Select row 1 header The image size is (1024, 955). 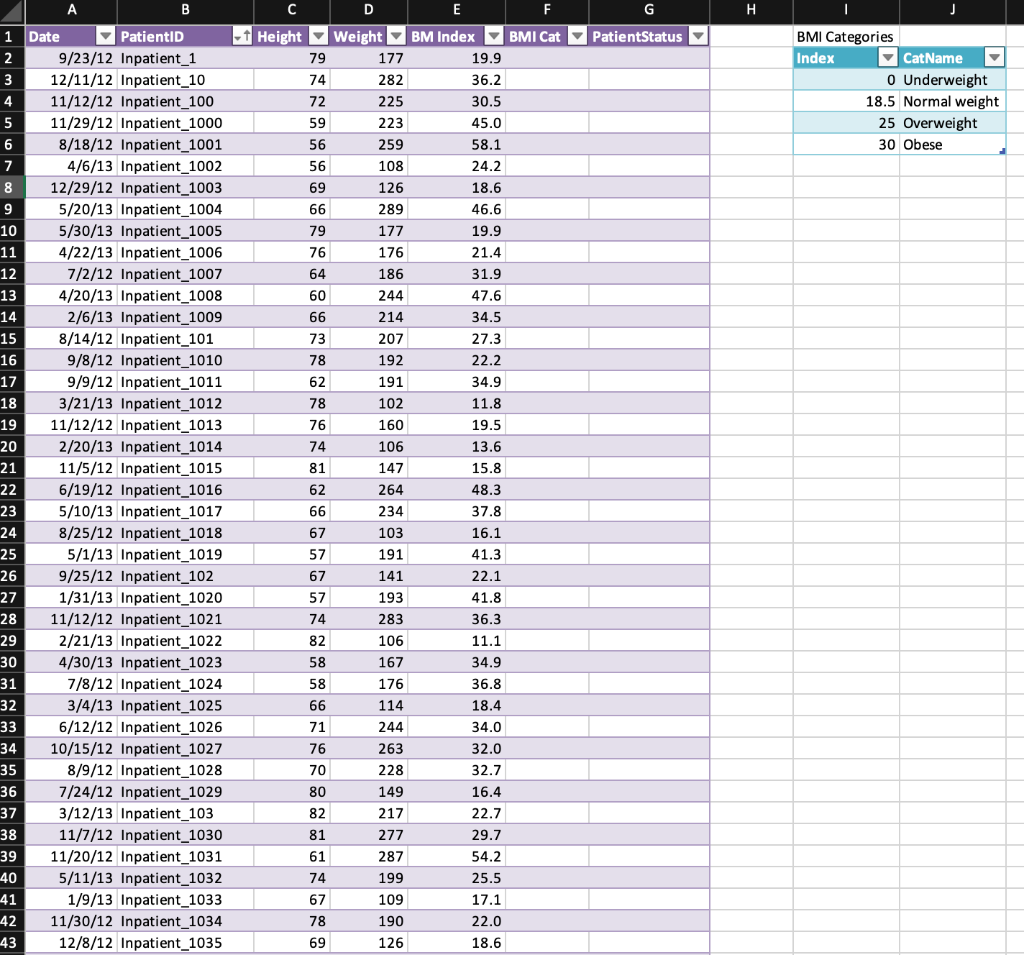pyautogui.click(x=12, y=37)
